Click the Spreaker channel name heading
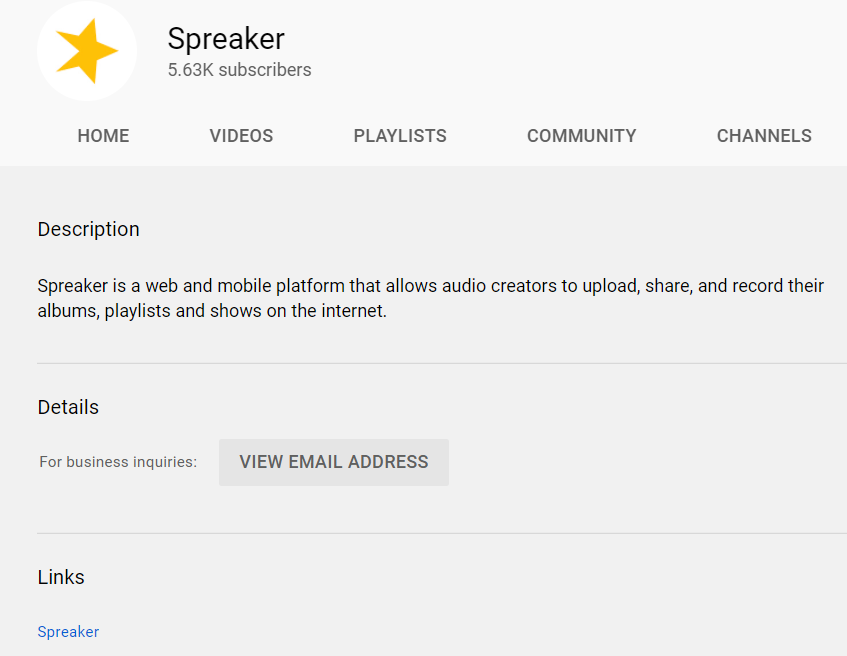 click(x=226, y=38)
